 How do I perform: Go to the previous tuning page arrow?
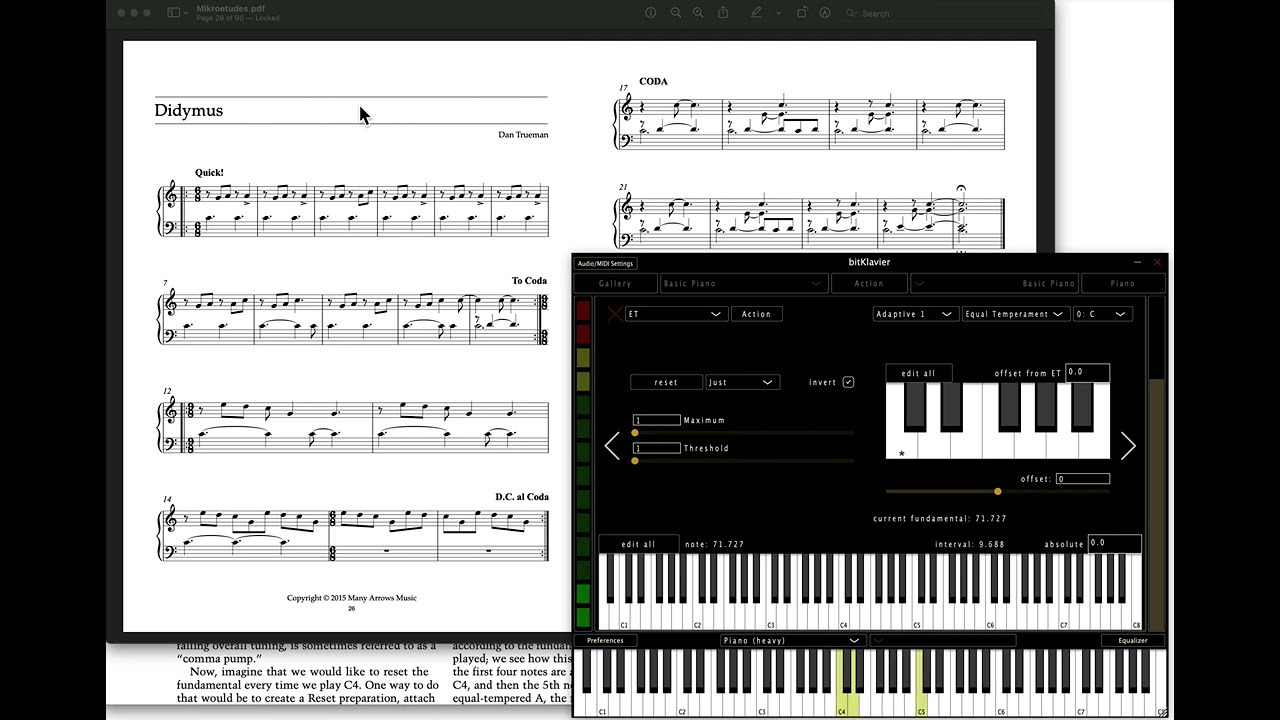(x=612, y=446)
